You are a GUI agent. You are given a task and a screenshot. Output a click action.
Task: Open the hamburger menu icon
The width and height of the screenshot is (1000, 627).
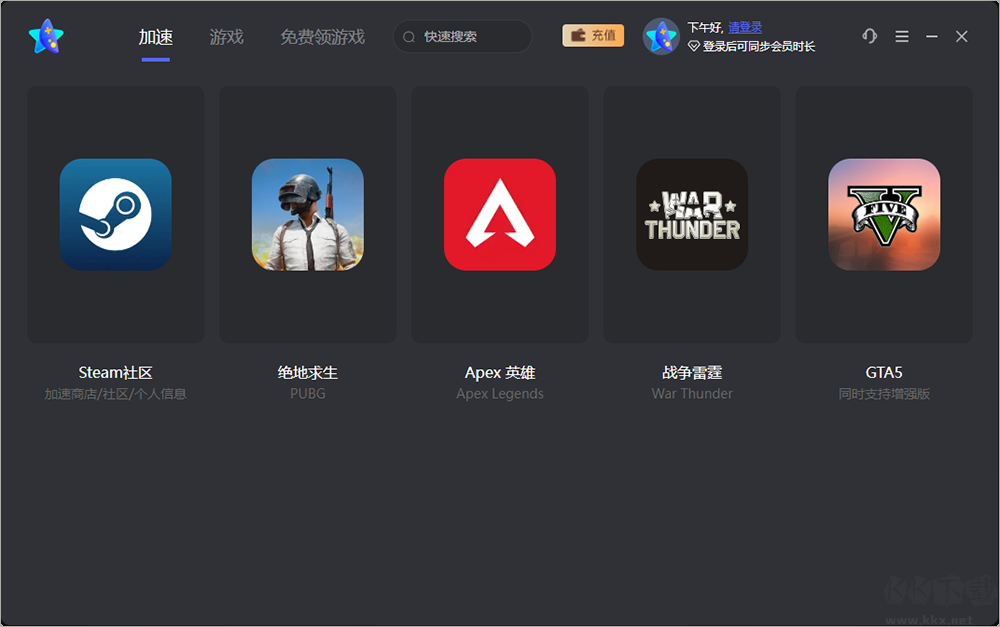tap(902, 36)
